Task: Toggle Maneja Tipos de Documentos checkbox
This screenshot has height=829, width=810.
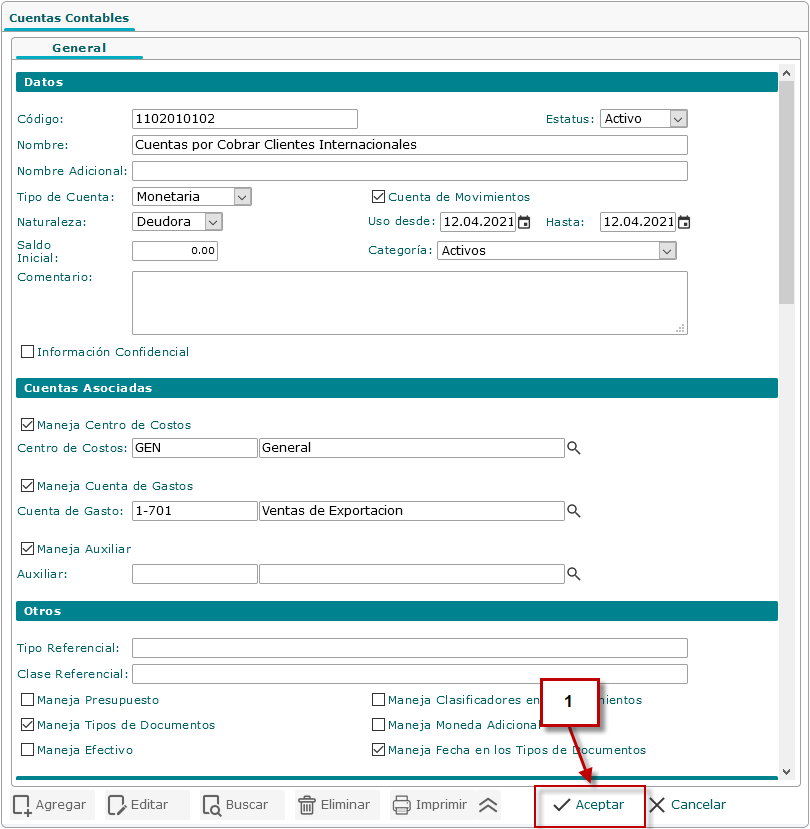Action: pyautogui.click(x=27, y=724)
